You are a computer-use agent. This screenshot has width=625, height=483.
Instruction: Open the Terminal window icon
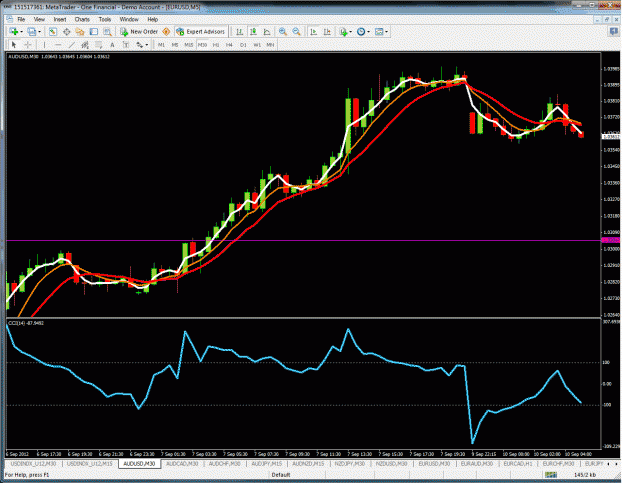[x=94, y=31]
